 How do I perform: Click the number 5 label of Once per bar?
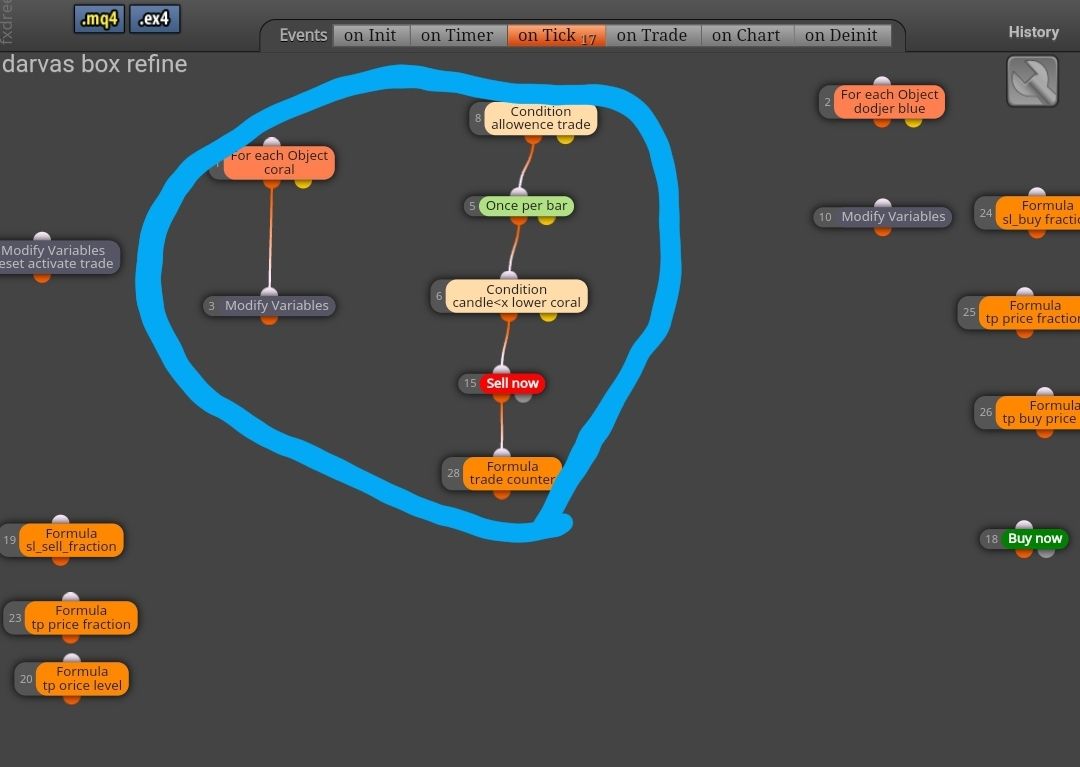point(472,206)
